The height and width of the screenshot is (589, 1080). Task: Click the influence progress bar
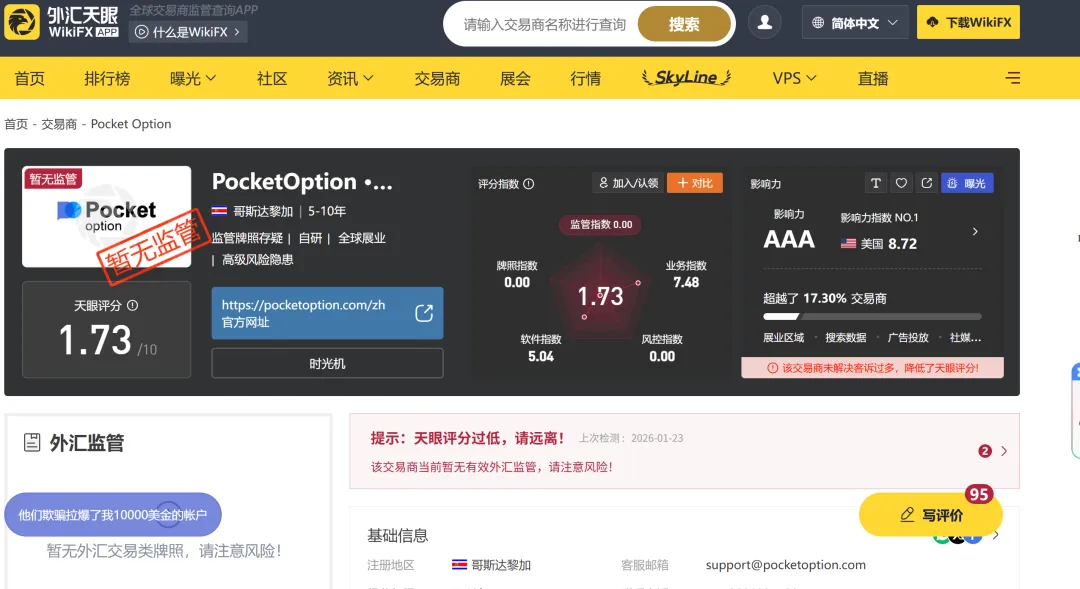point(872,317)
